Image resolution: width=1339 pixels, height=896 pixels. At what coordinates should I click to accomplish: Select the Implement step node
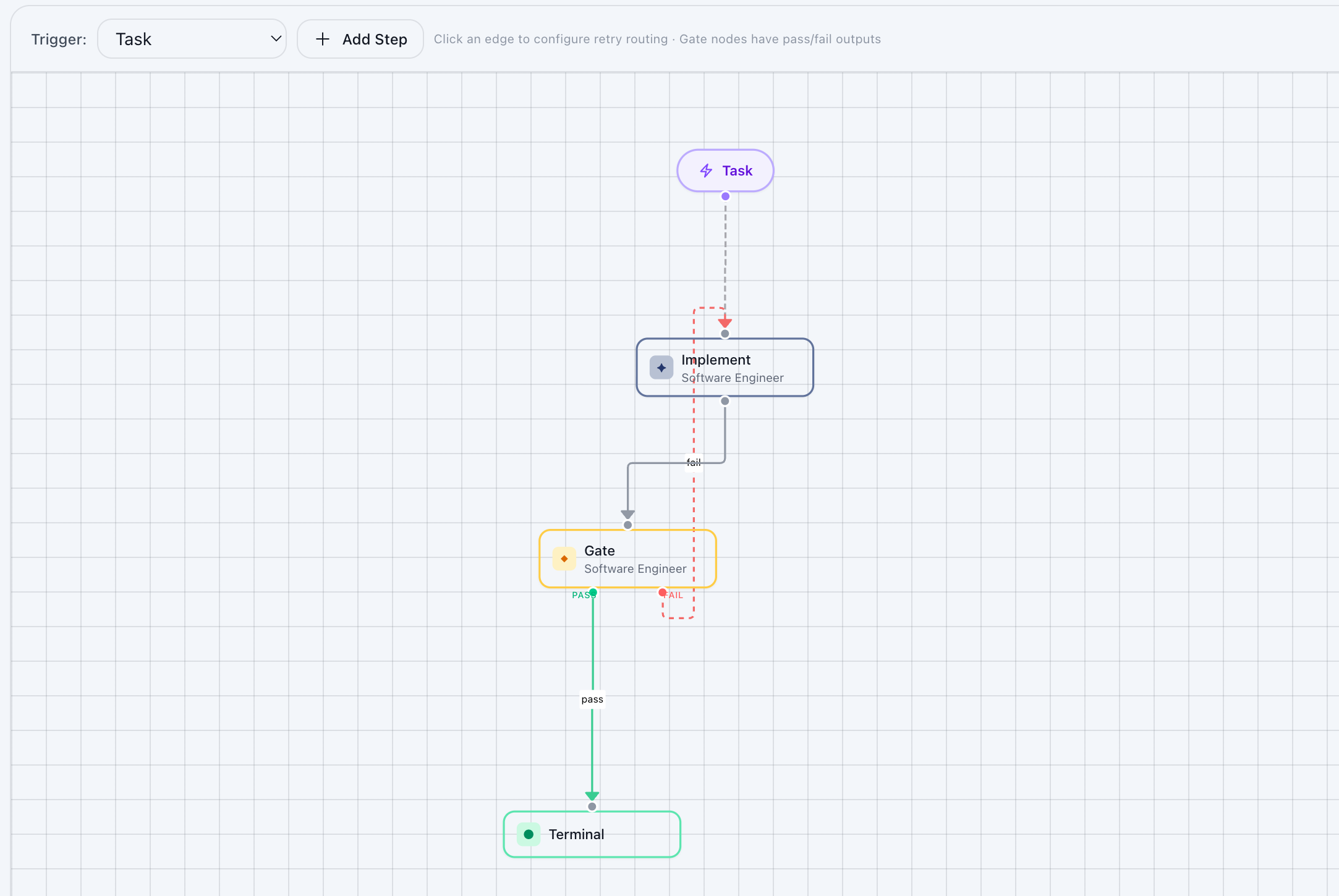[x=725, y=368]
